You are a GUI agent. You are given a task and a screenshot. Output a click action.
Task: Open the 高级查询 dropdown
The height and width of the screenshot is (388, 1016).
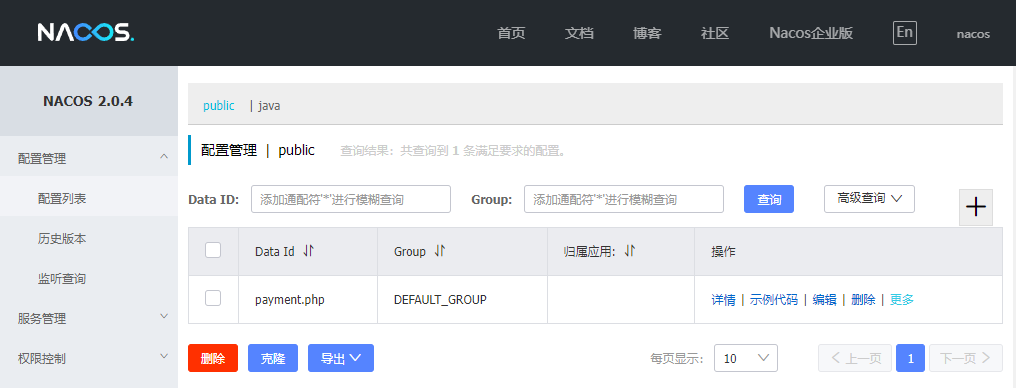pyautogui.click(x=869, y=199)
